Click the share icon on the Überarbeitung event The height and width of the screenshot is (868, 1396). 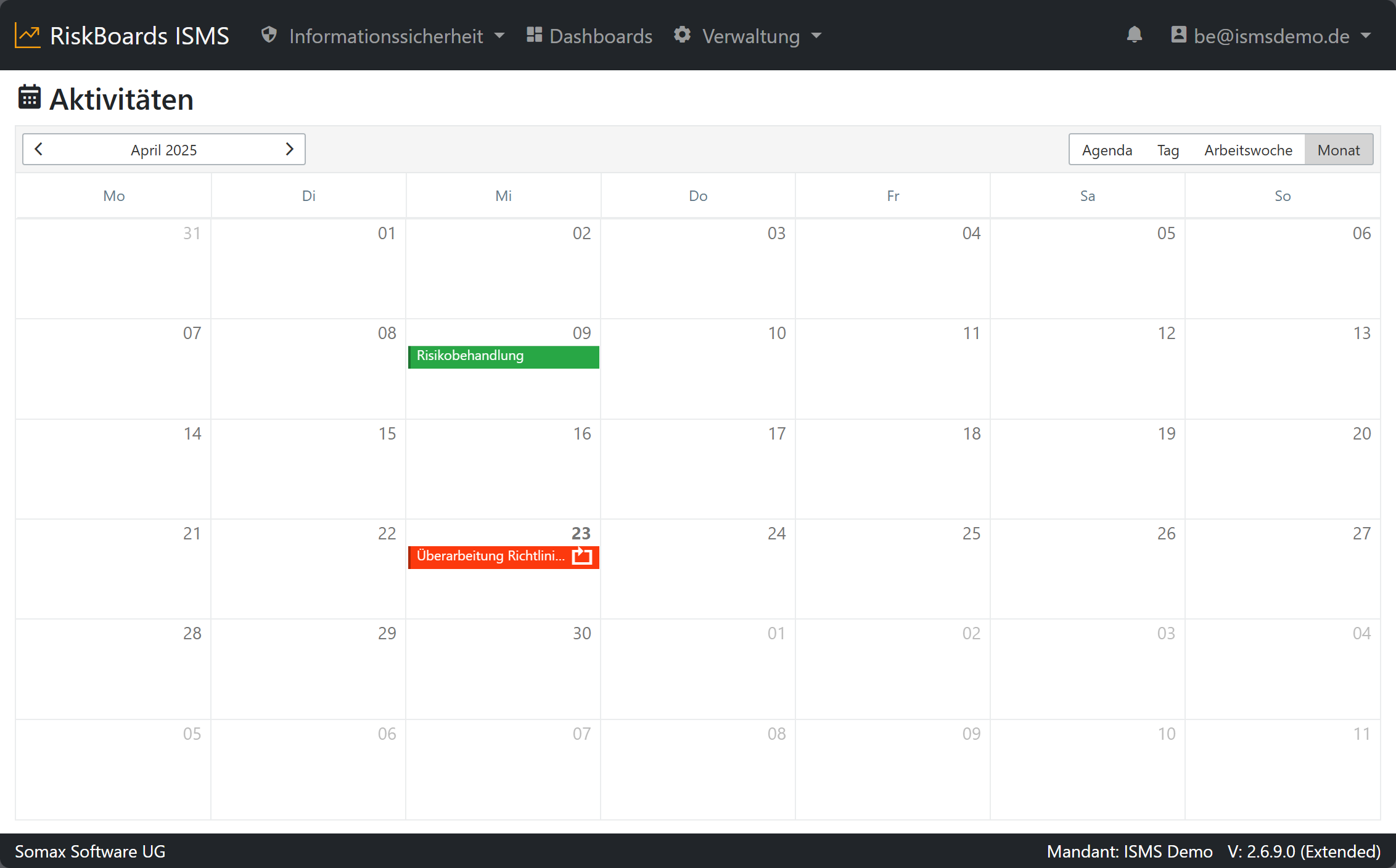click(582, 555)
